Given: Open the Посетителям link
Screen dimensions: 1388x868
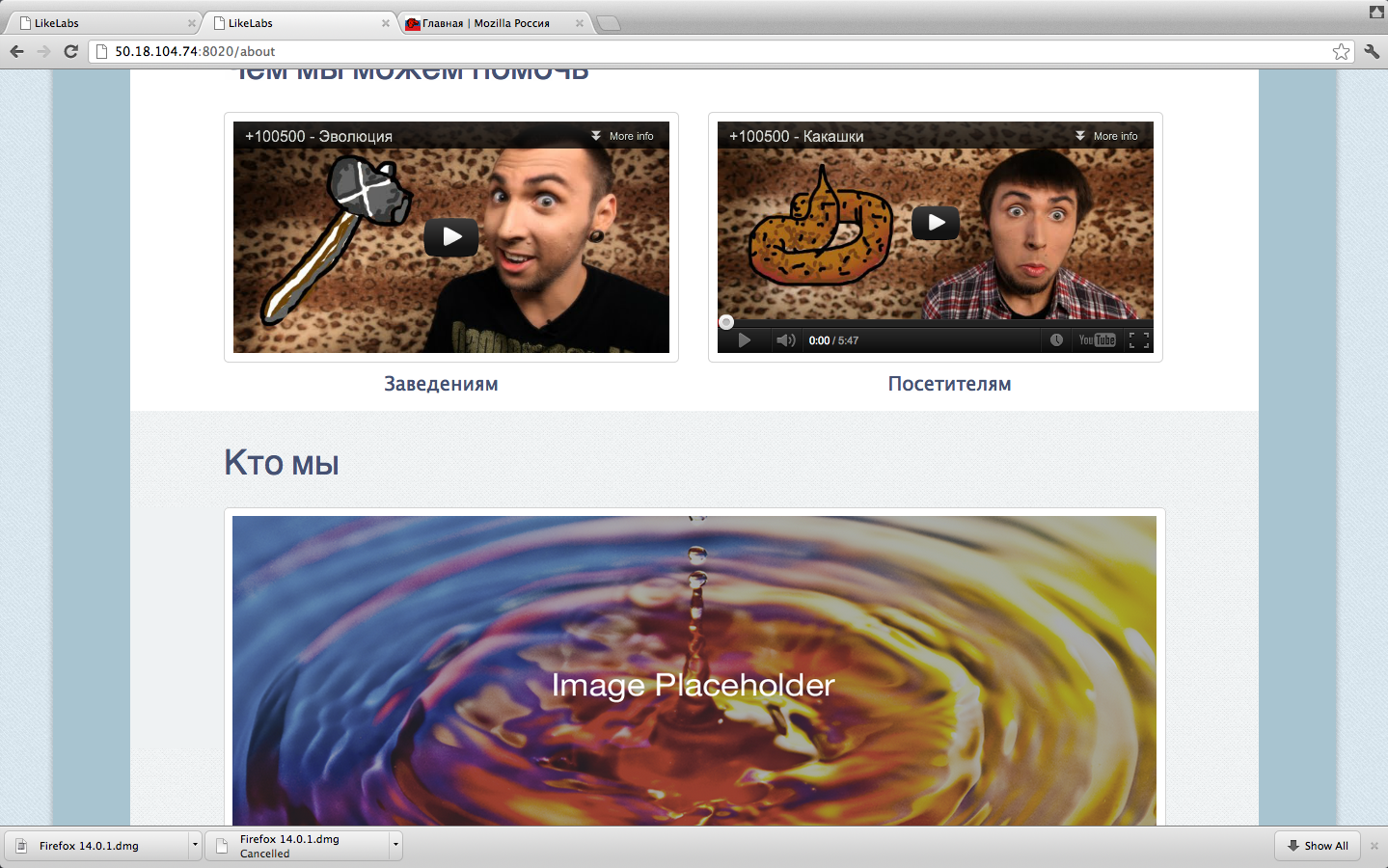Looking at the screenshot, I should tap(949, 384).
